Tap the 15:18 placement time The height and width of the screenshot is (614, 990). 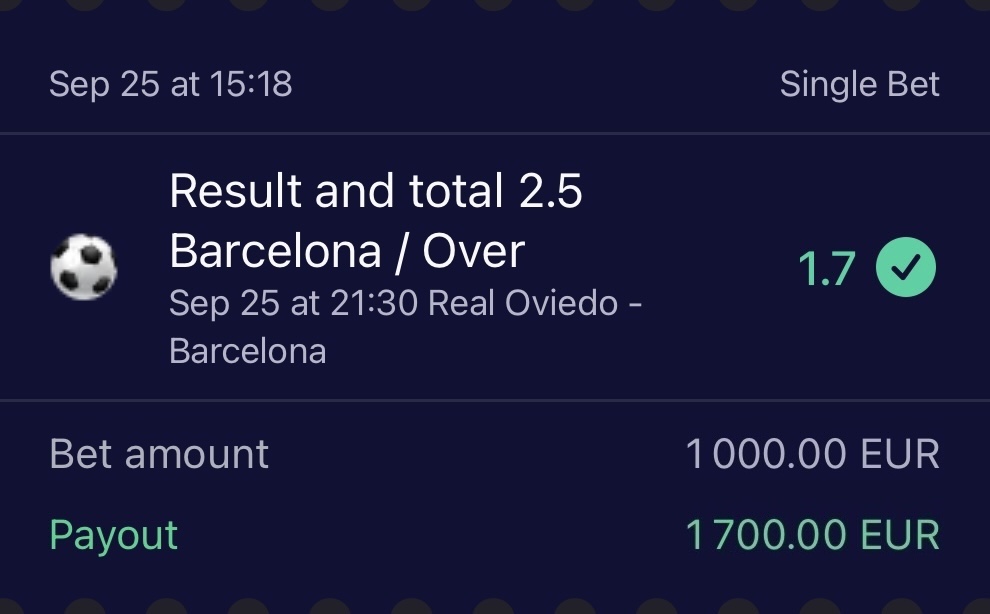[251, 84]
